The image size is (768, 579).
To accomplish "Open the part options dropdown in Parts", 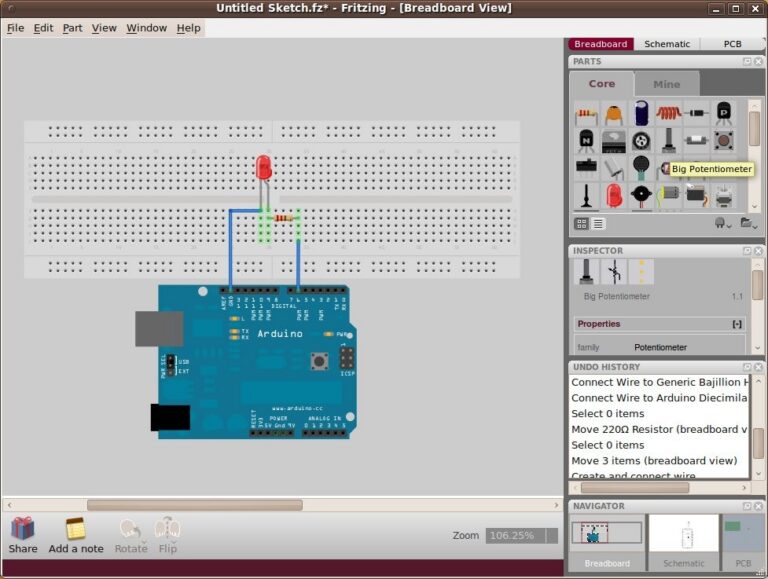I will 722,223.
